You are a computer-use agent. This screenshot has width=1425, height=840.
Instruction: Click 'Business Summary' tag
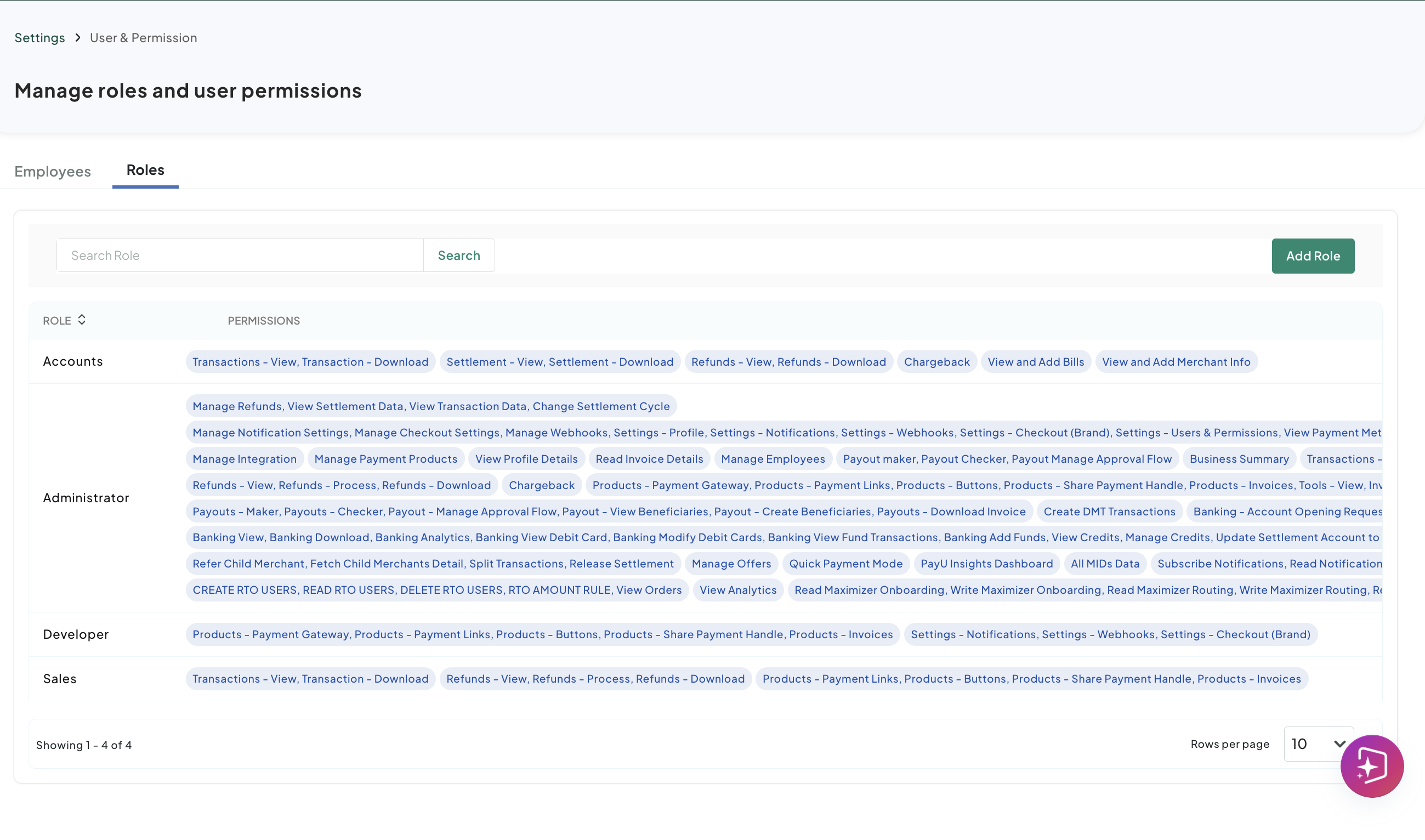click(1239, 458)
